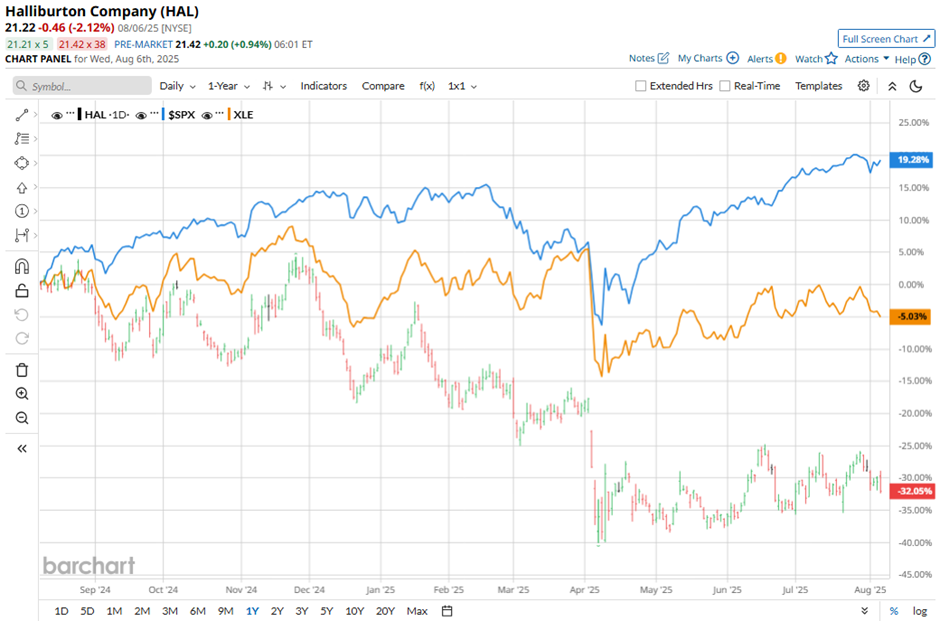This screenshot has width=940, height=621.
Task: Open Full Screen Chart
Action: tap(886, 39)
